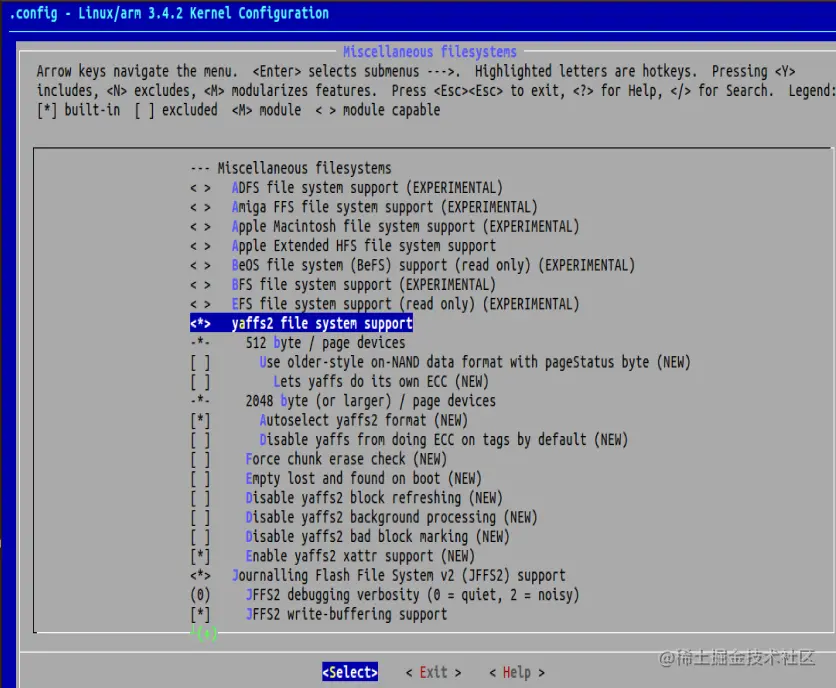Click the Exit button
The width and height of the screenshot is (836, 688).
433,672
